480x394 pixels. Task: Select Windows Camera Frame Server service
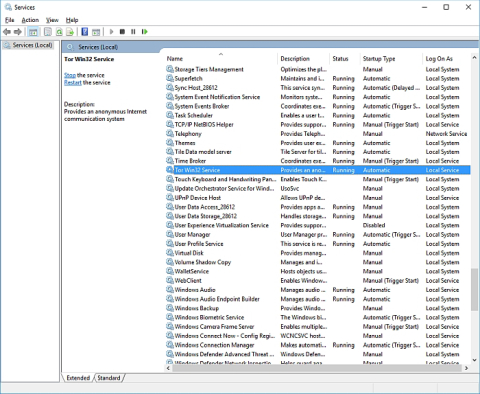pos(318,327)
